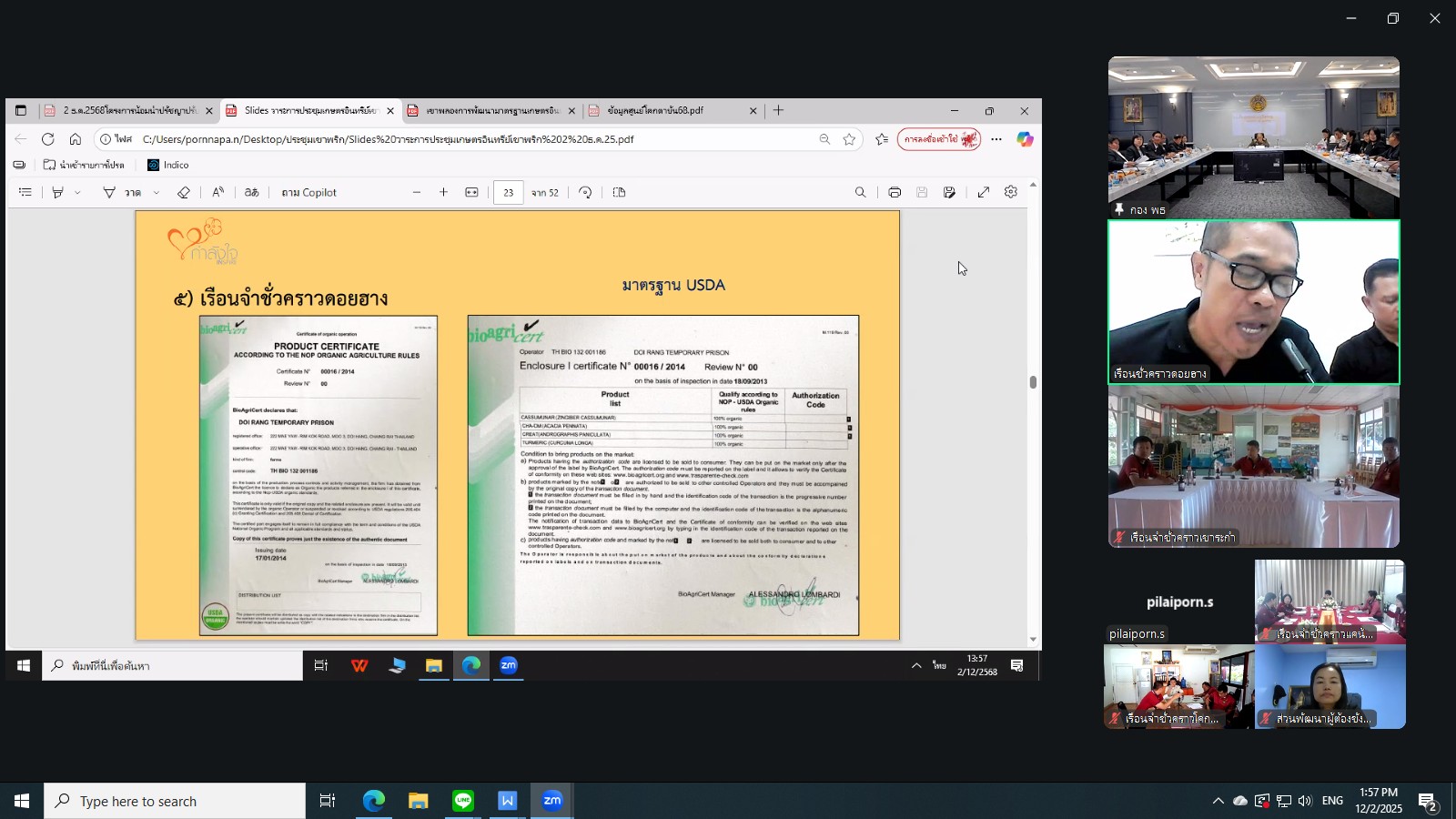Switch to the Slides PDF tab
Image resolution: width=1456 pixels, height=819 pixels.
point(309,111)
